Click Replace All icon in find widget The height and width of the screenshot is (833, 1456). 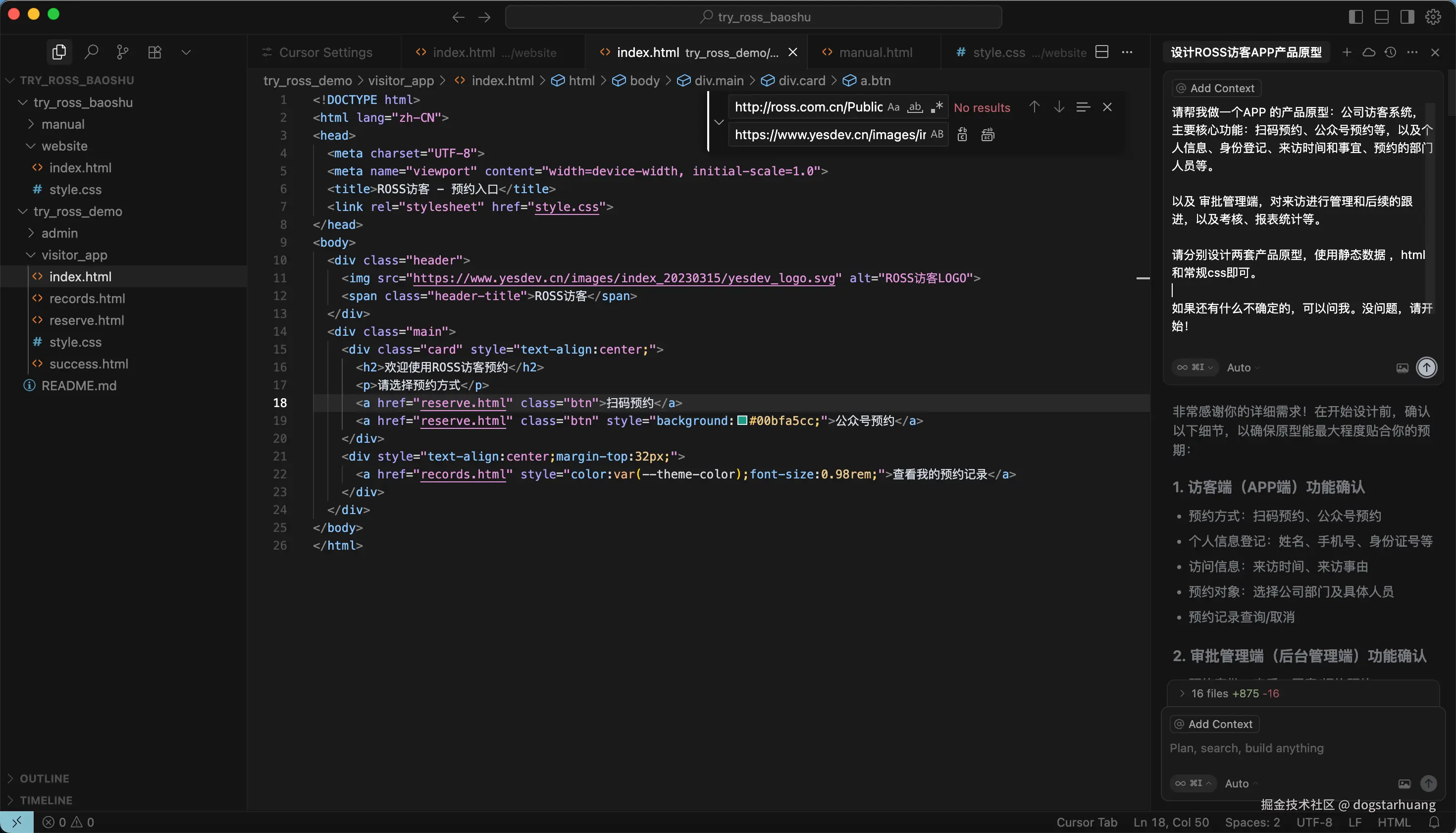[x=988, y=135]
